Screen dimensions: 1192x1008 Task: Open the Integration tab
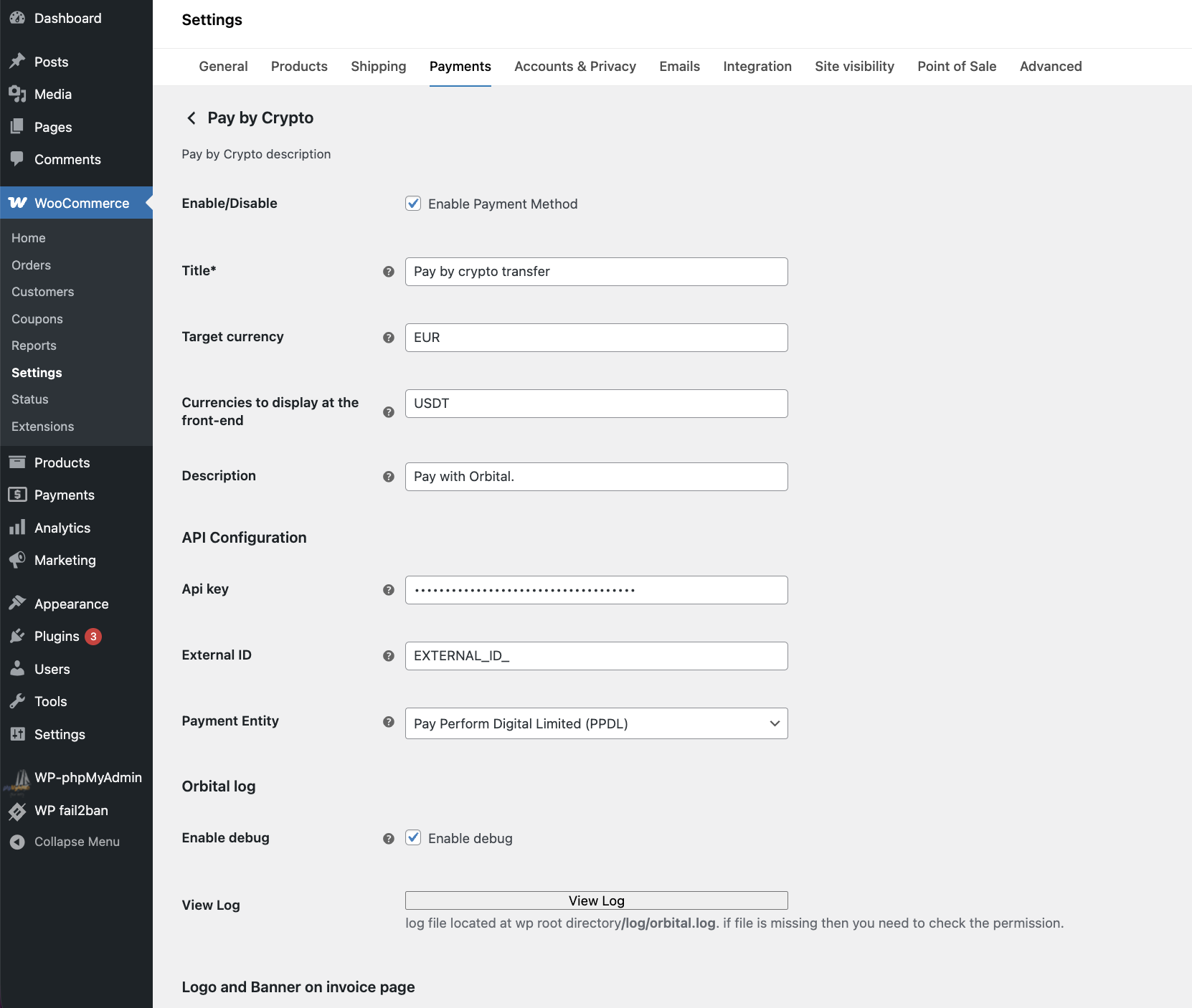click(757, 67)
